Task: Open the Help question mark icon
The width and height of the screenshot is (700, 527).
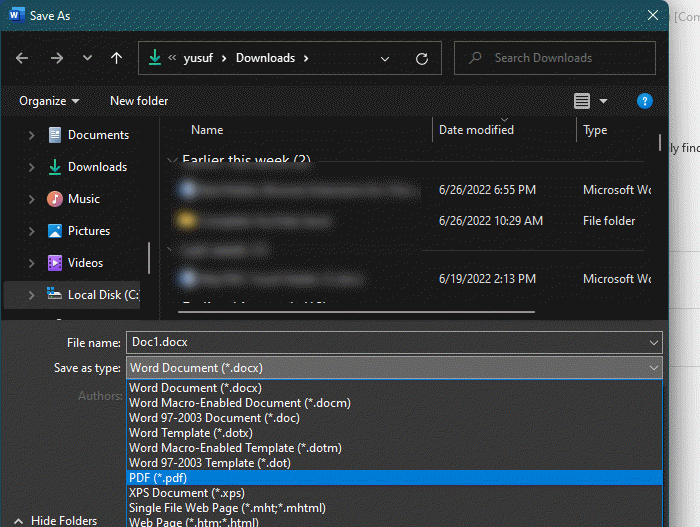Action: coord(645,101)
